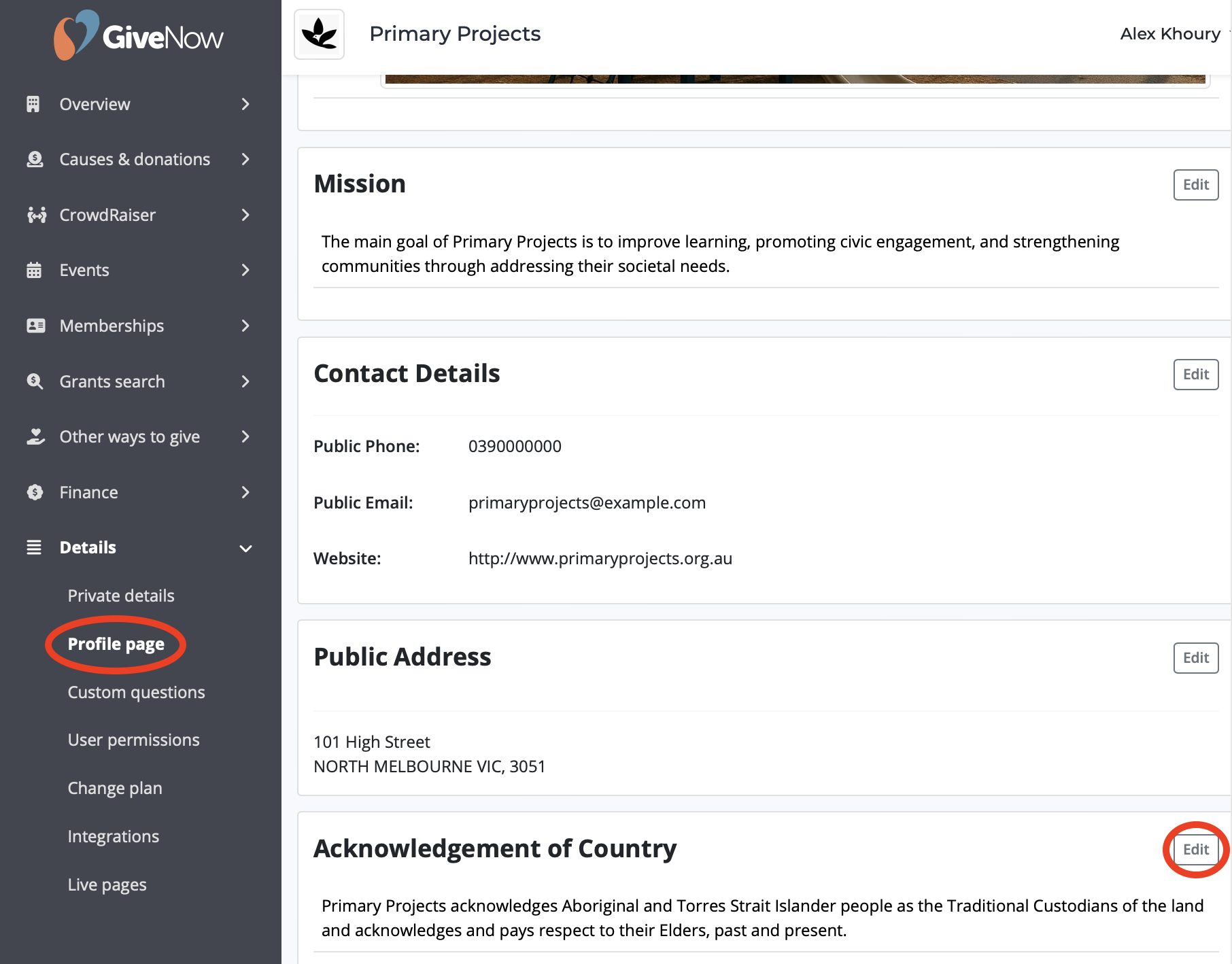Edit the Mission section

pos(1195,185)
